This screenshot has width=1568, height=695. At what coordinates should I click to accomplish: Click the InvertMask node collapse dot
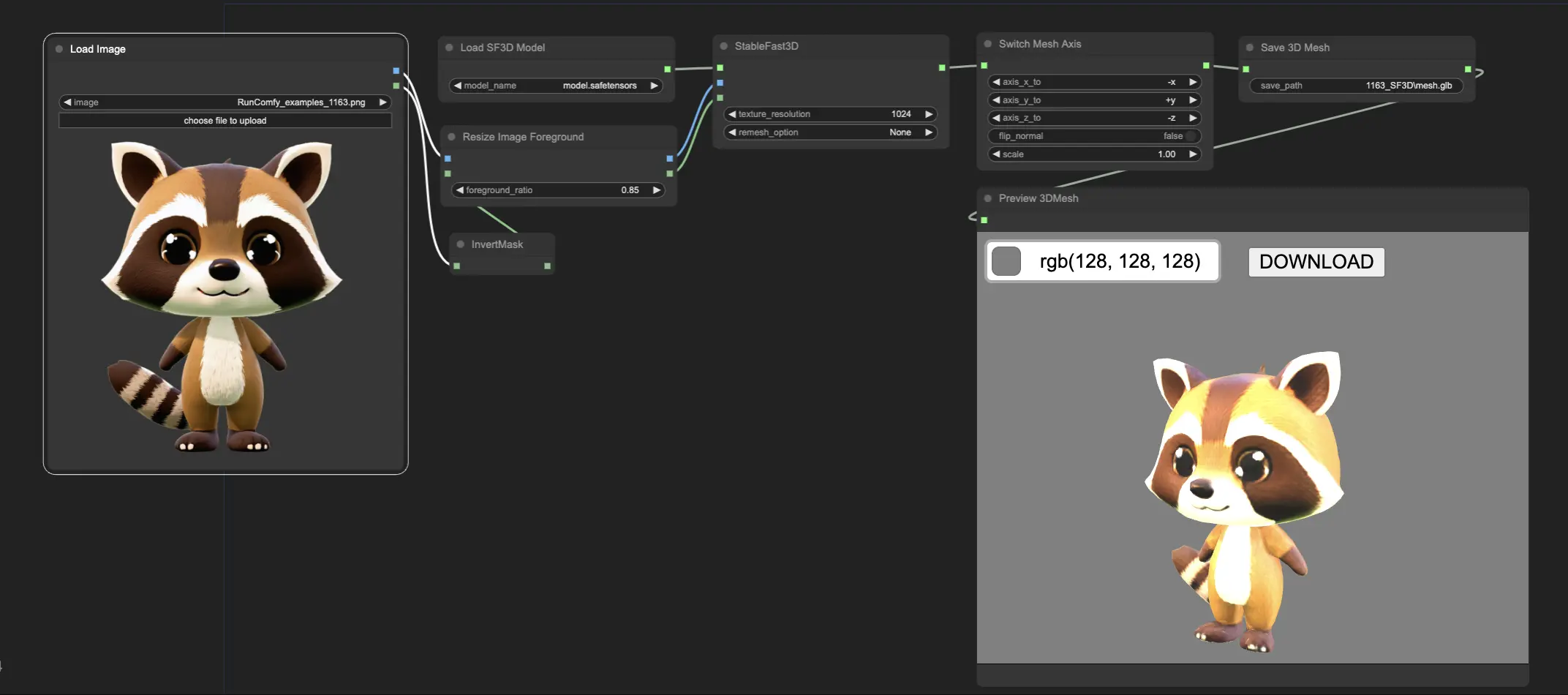(x=461, y=244)
